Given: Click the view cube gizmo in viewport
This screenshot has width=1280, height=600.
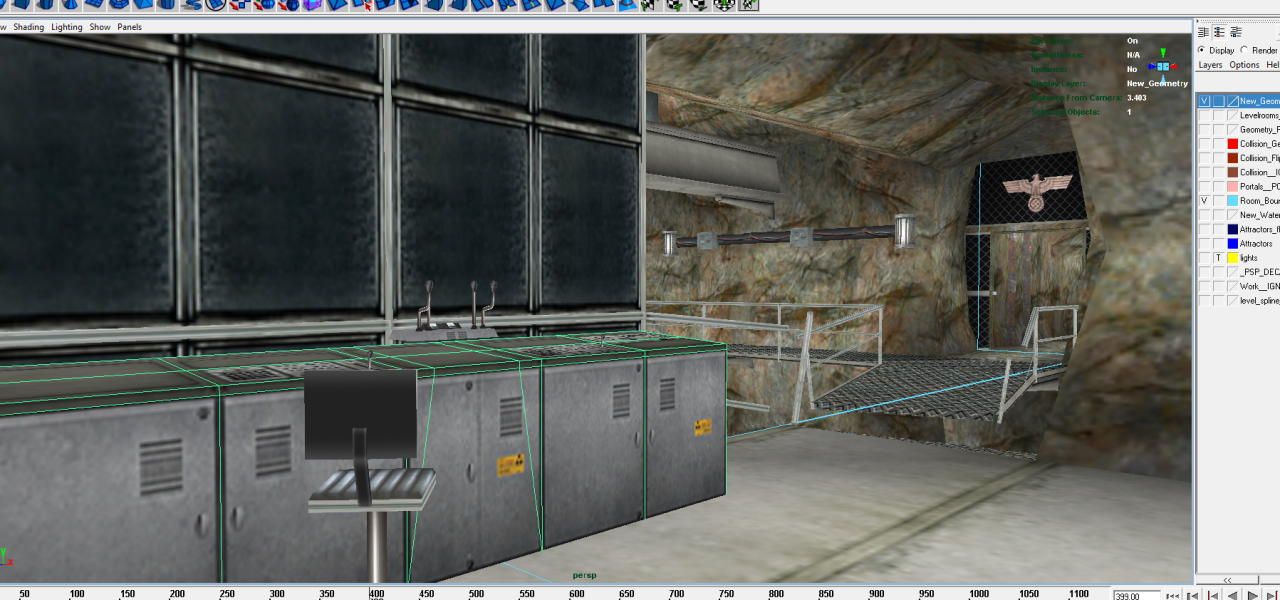Looking at the screenshot, I should [1162, 66].
